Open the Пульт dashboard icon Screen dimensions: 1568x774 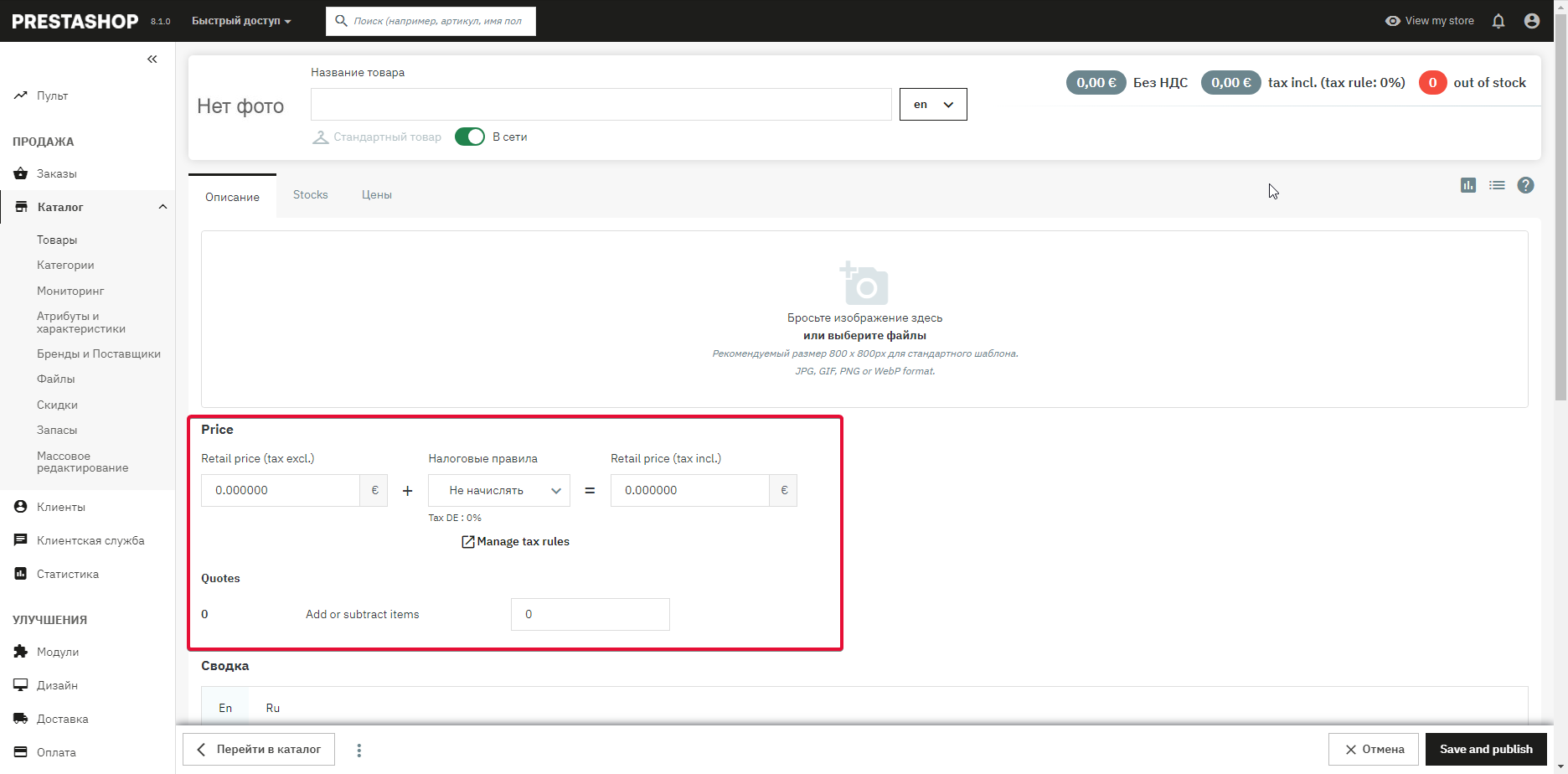(x=21, y=95)
